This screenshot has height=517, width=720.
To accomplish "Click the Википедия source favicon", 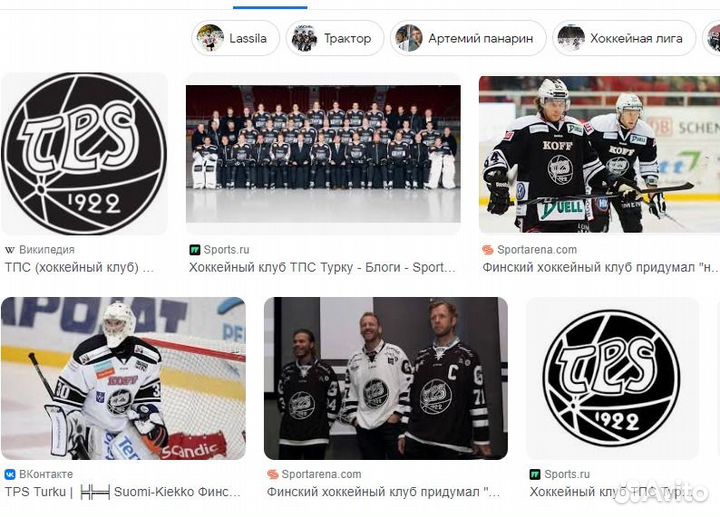I will pos(10,250).
